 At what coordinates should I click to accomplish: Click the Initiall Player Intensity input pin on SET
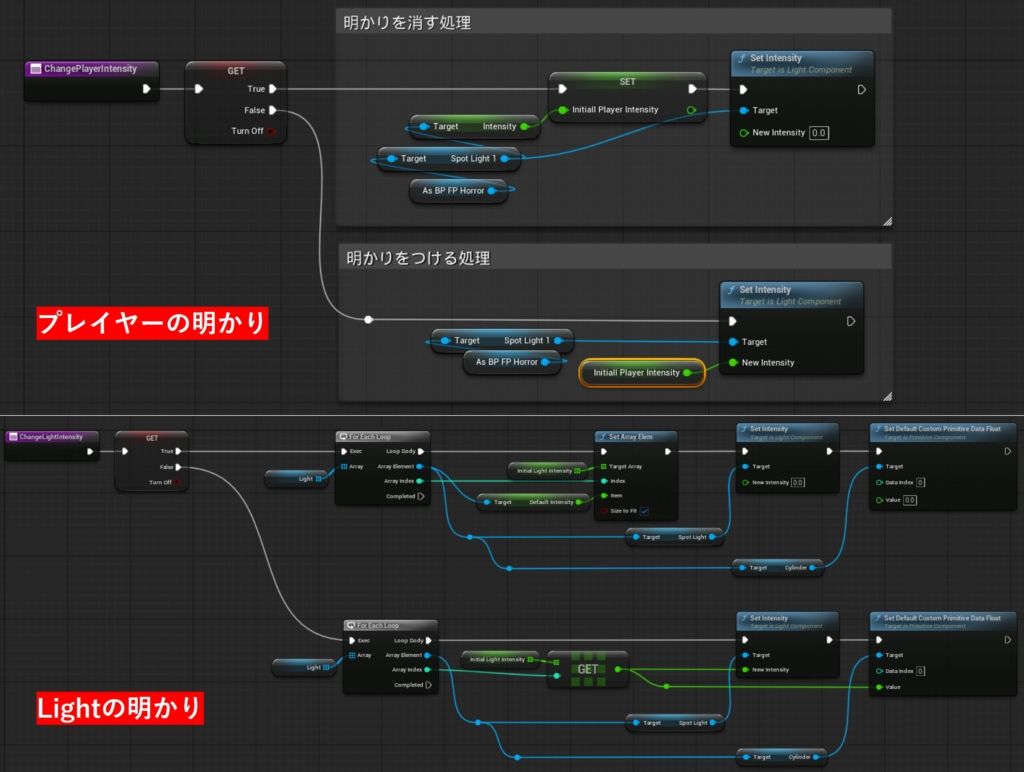[x=563, y=110]
